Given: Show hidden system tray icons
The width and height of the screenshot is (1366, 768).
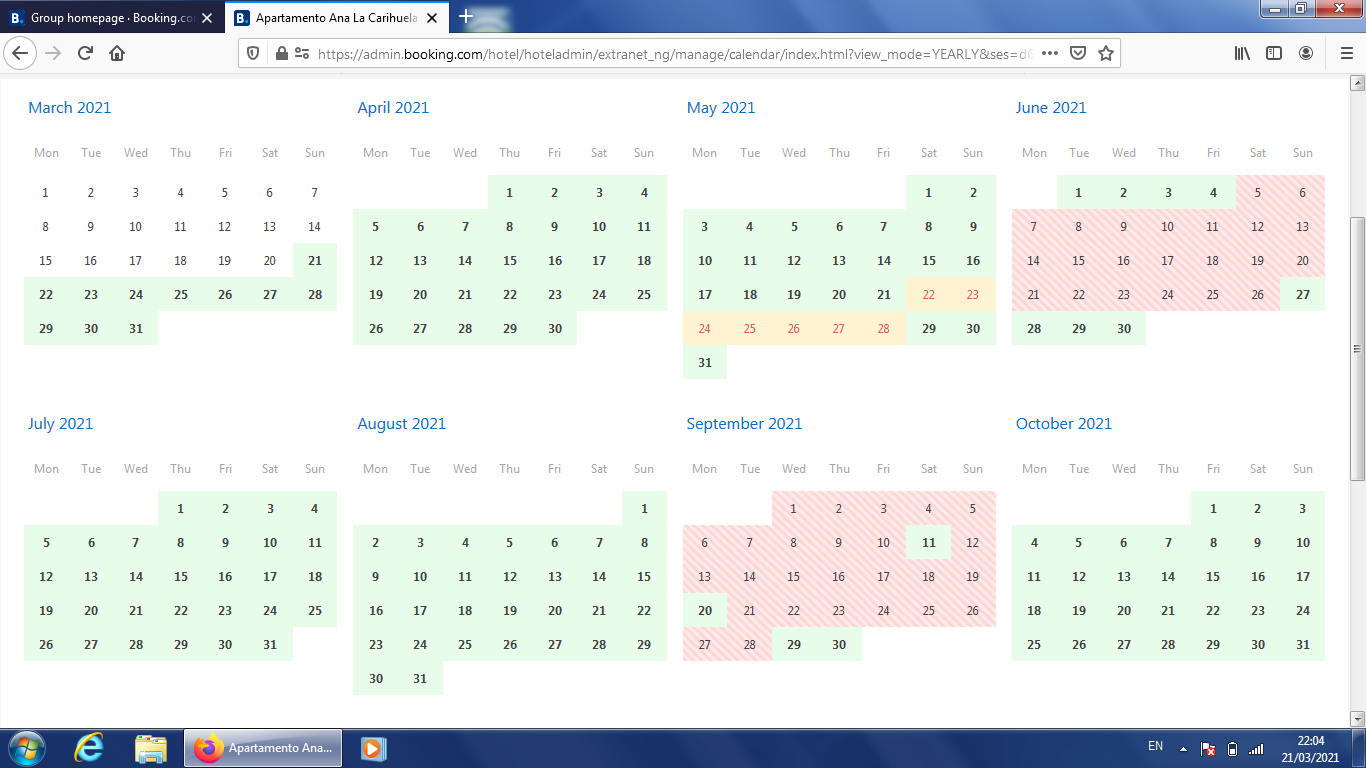Looking at the screenshot, I should pyautogui.click(x=1183, y=748).
